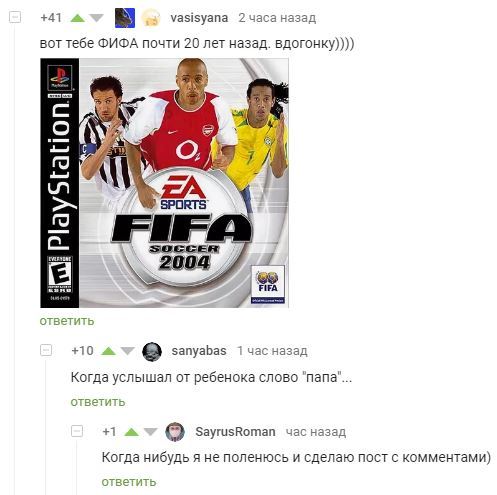Open sanyabas's round avatar
This screenshot has height=495, width=497.
click(152, 351)
